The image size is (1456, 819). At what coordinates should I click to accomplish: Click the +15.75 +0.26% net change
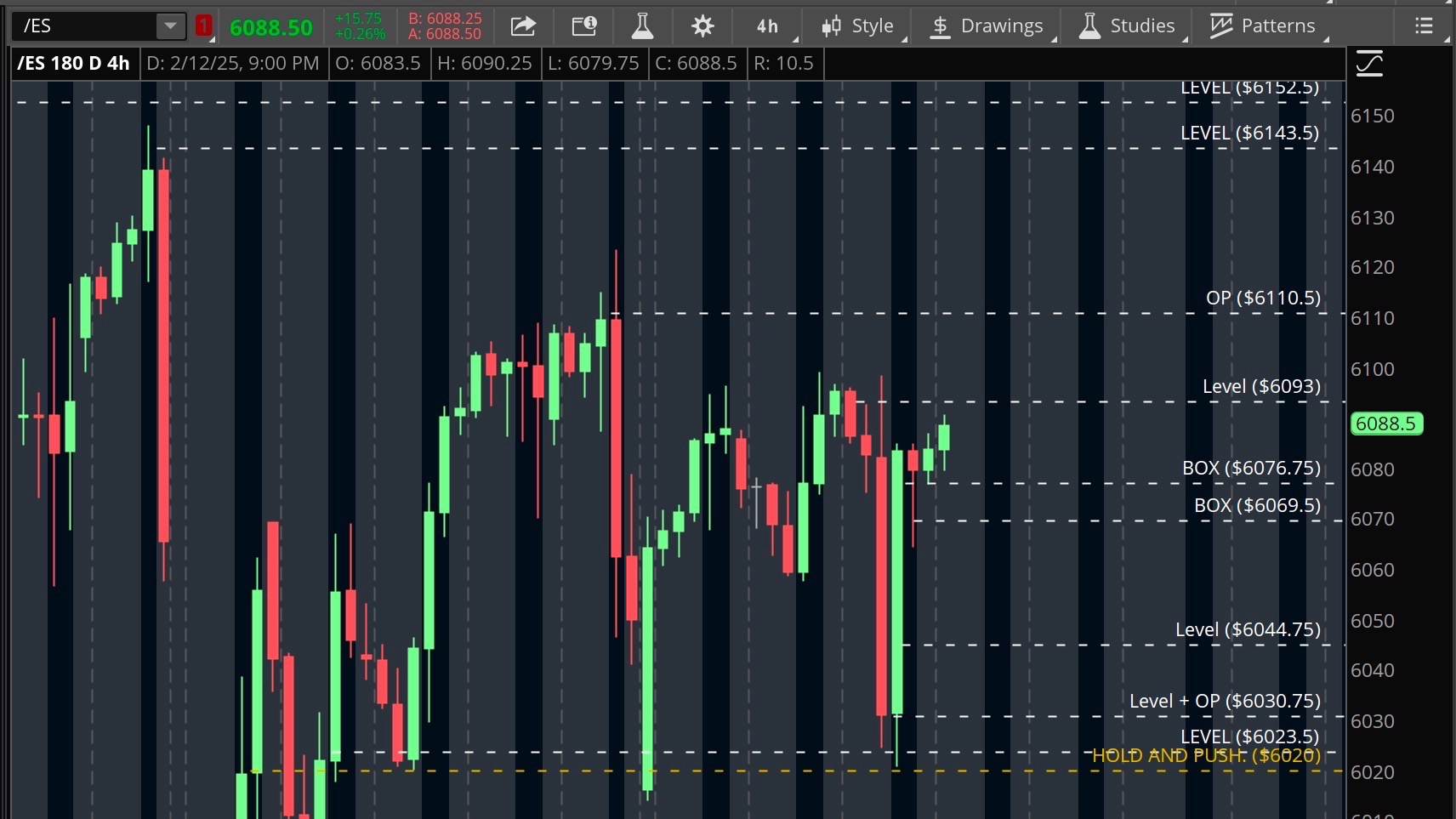point(360,26)
